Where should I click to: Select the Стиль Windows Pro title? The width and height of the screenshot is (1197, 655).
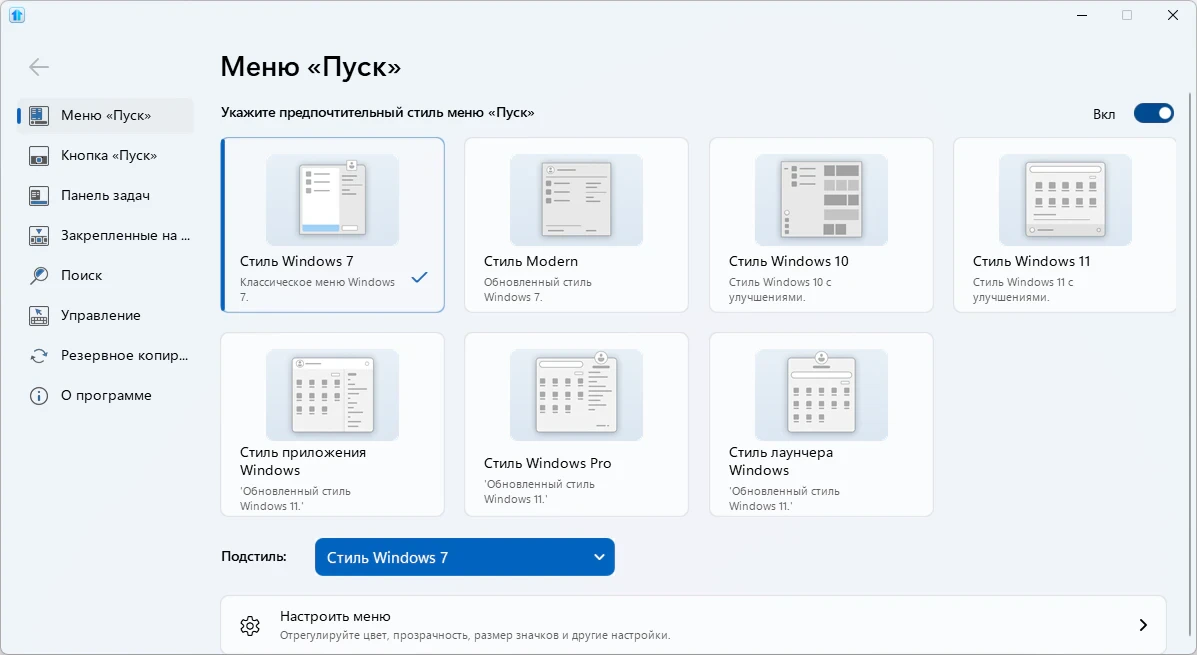click(x=547, y=463)
